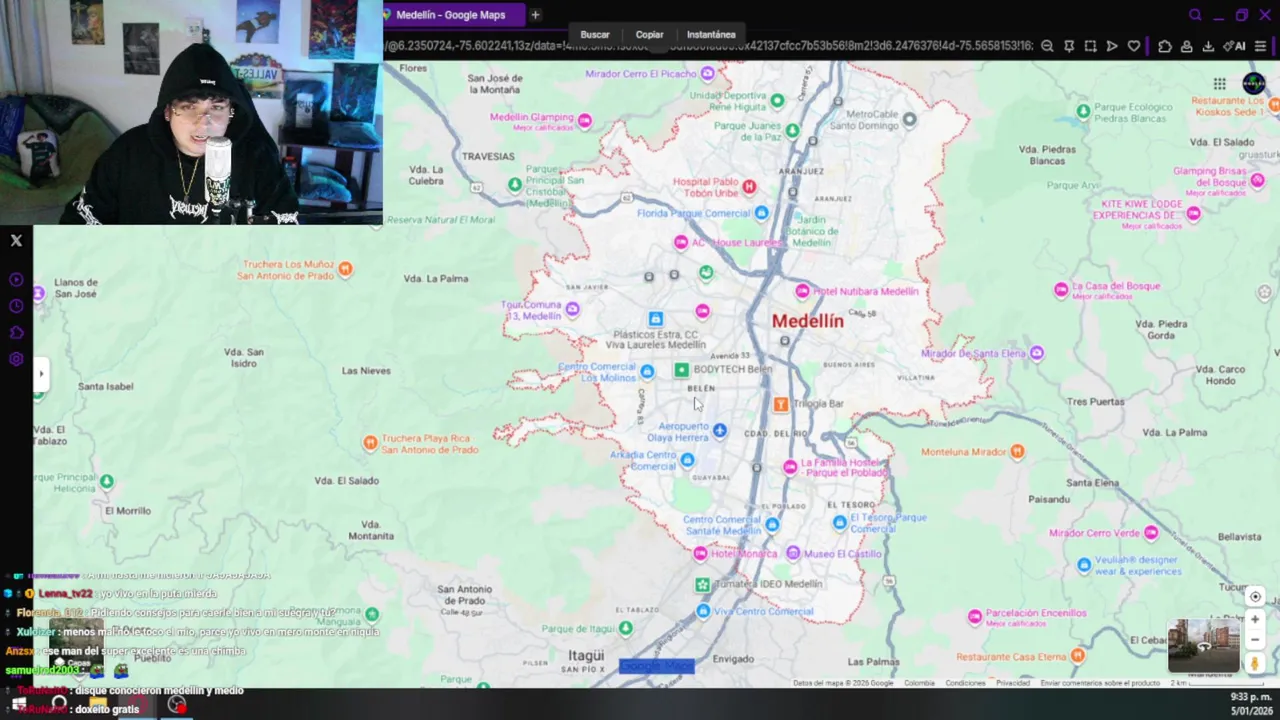Screen dimensions: 1280x720
Task: Click the Parque de Itagüí marker
Action: pyautogui.click(x=626, y=628)
